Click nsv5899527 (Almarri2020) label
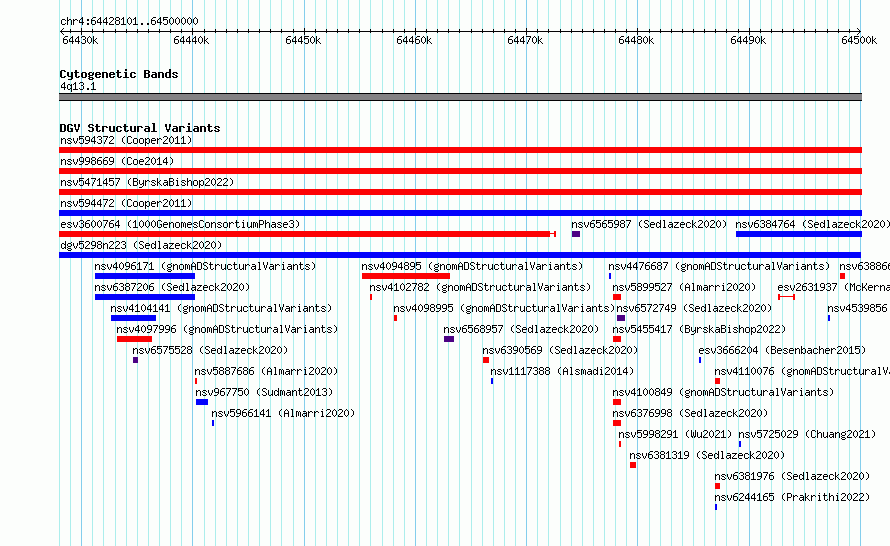The image size is (890, 546). [684, 287]
